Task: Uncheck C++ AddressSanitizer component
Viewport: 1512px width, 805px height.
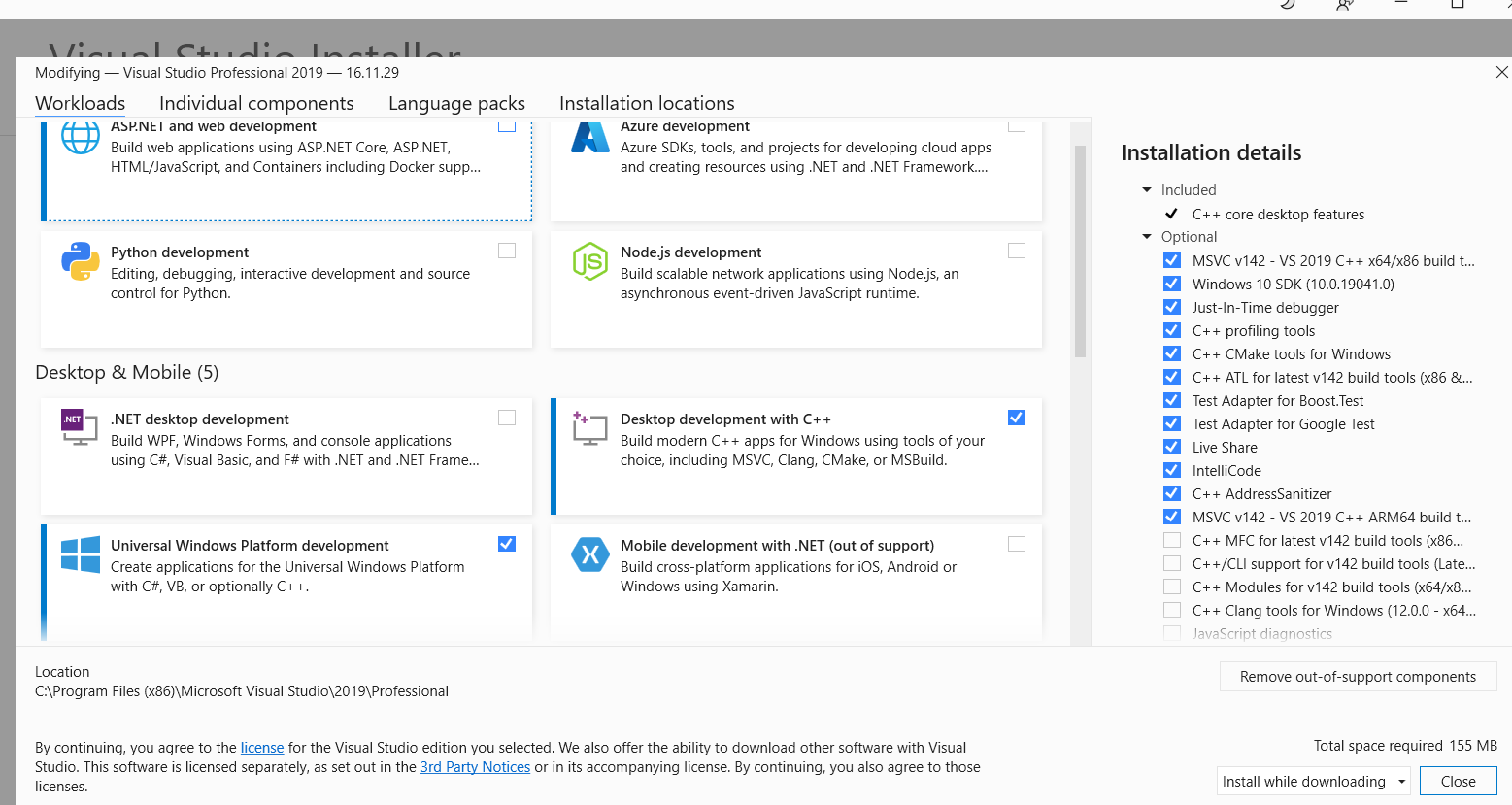Action: pos(1172,493)
